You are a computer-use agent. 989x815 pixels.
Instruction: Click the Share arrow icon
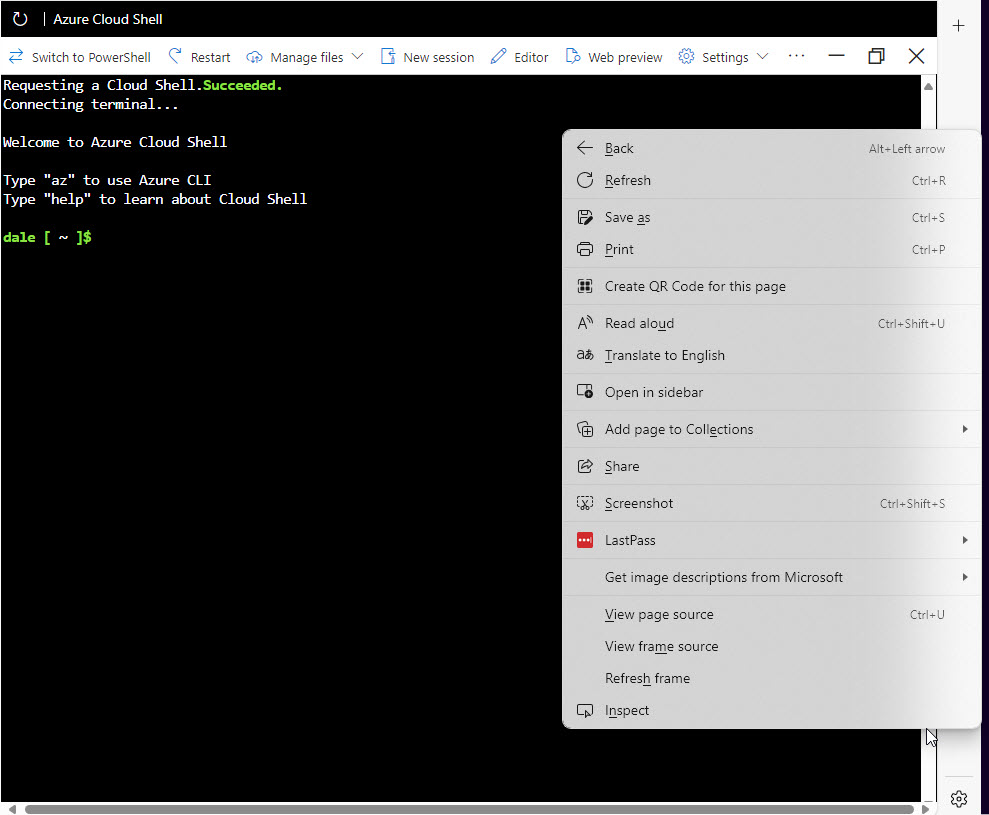[x=585, y=466]
